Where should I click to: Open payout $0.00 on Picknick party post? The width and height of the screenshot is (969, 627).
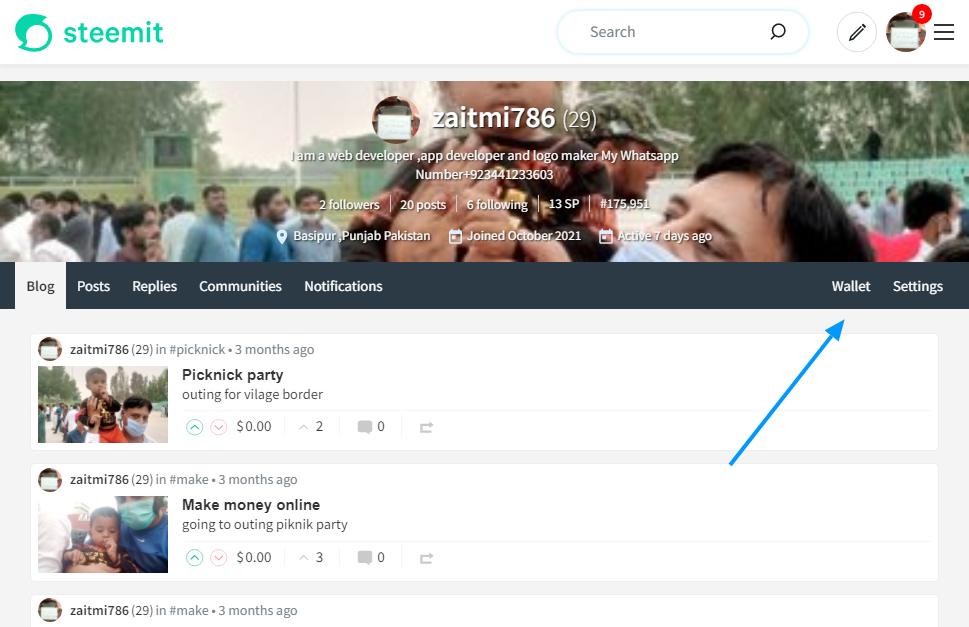point(254,426)
